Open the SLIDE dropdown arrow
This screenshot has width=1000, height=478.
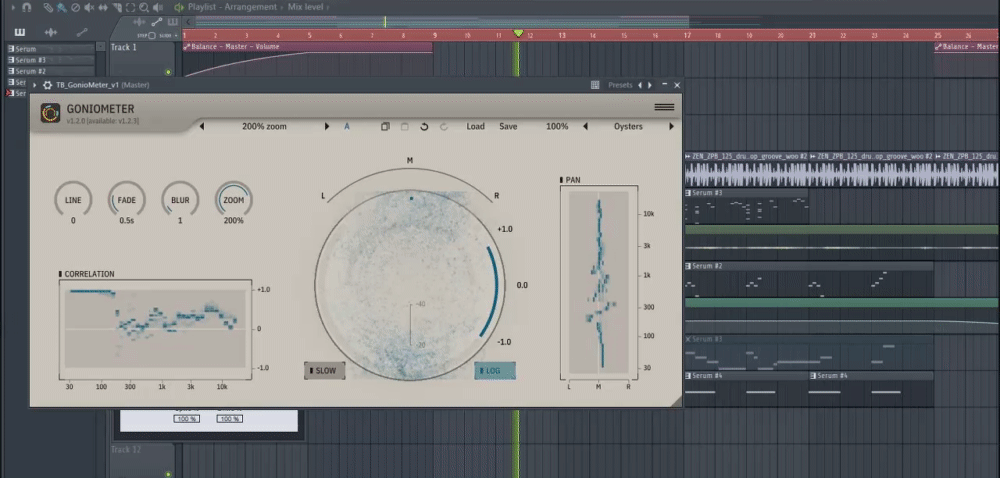click(x=175, y=35)
